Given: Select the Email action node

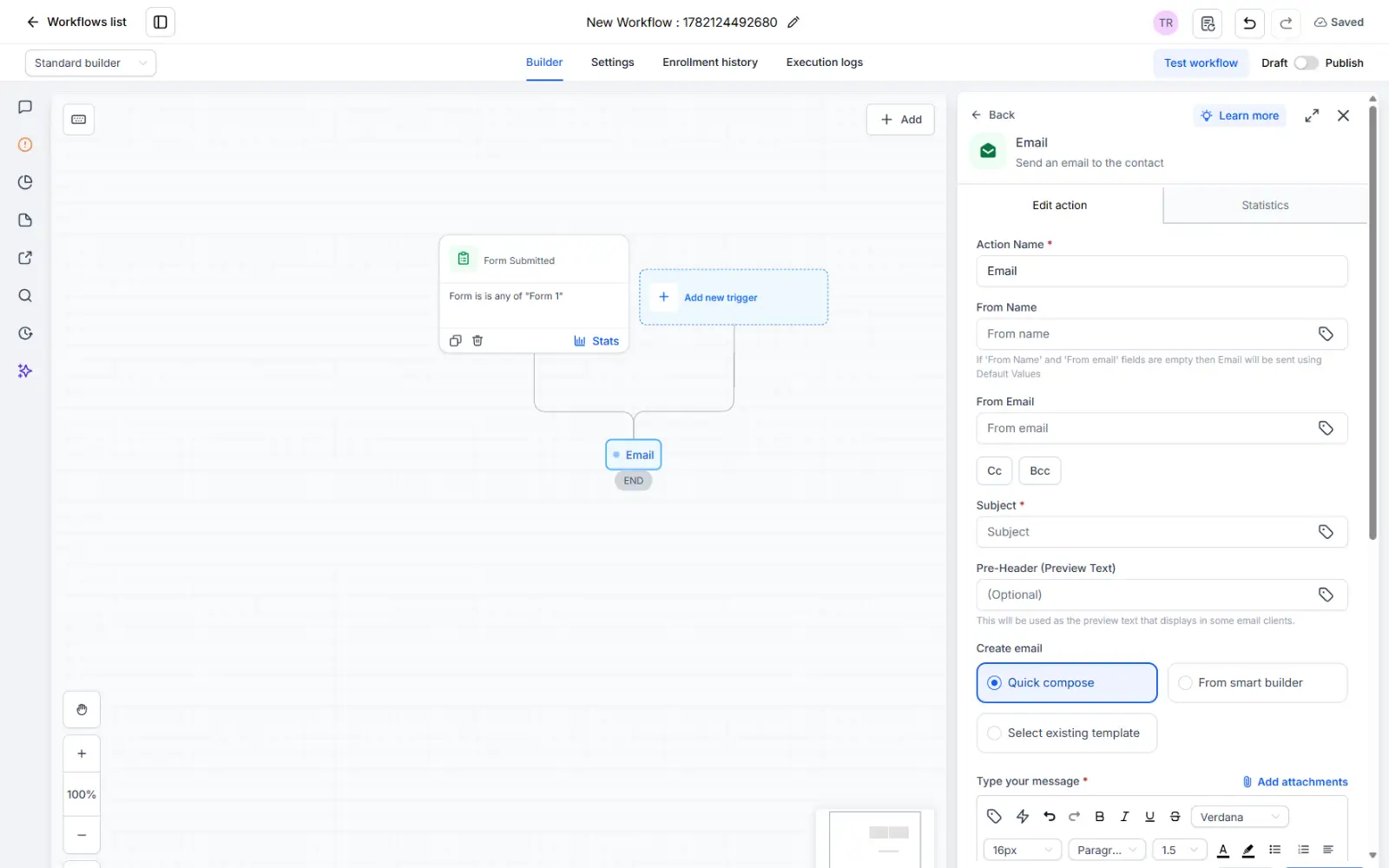Looking at the screenshot, I should pyautogui.click(x=634, y=455).
